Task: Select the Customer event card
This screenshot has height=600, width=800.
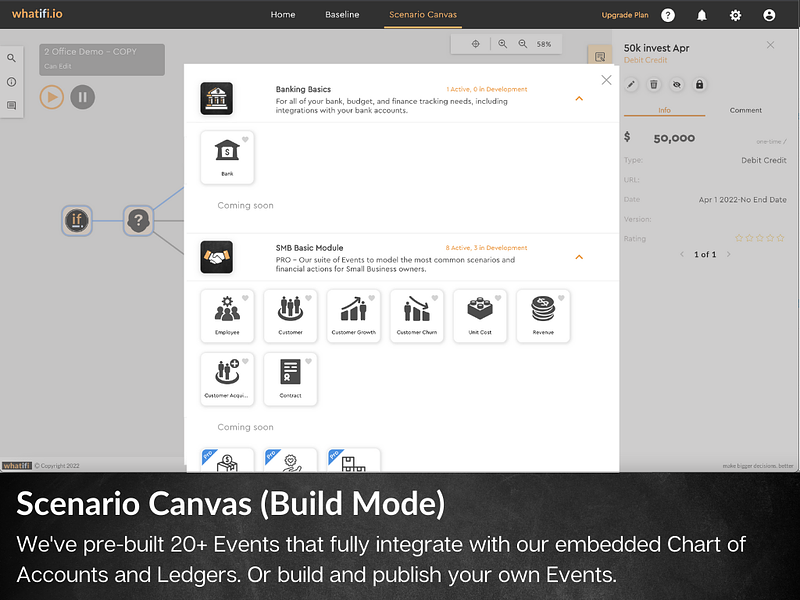Action: [290, 316]
